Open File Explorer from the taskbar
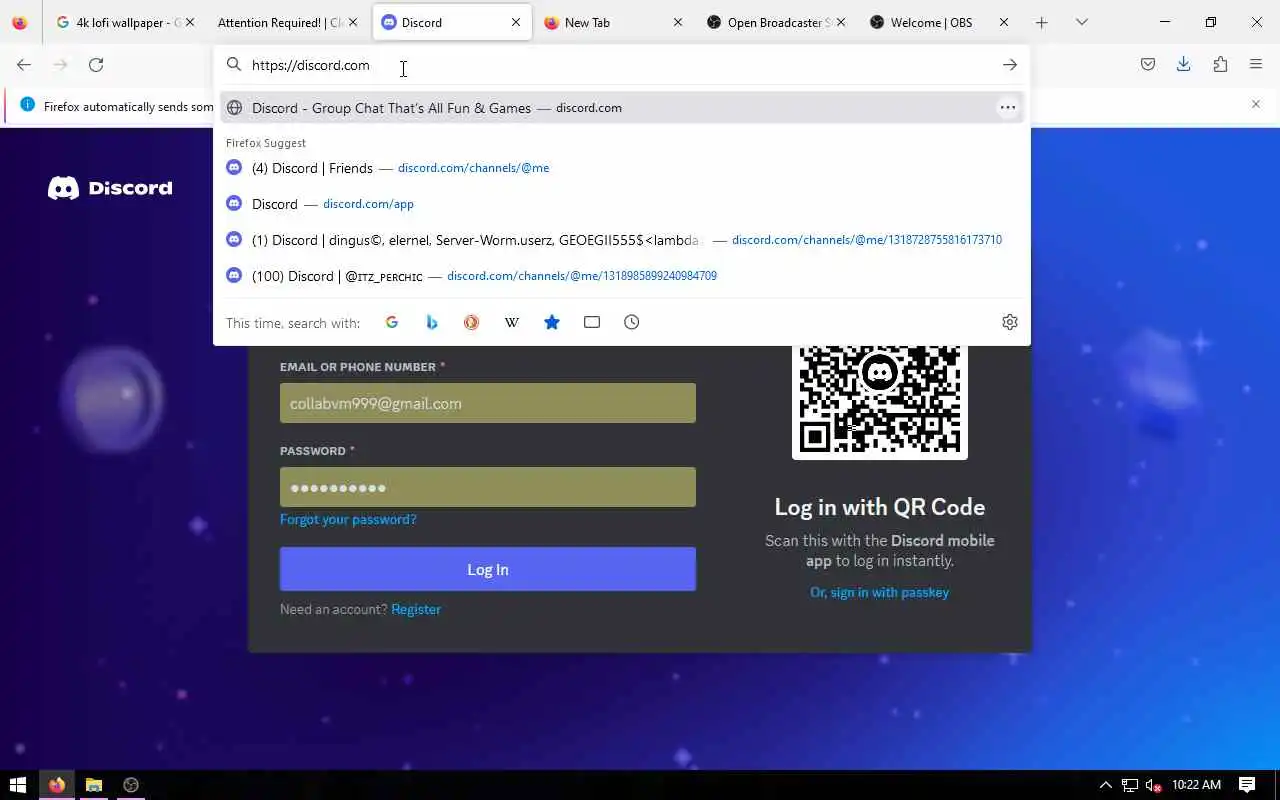This screenshot has height=800, width=1280. (x=94, y=785)
